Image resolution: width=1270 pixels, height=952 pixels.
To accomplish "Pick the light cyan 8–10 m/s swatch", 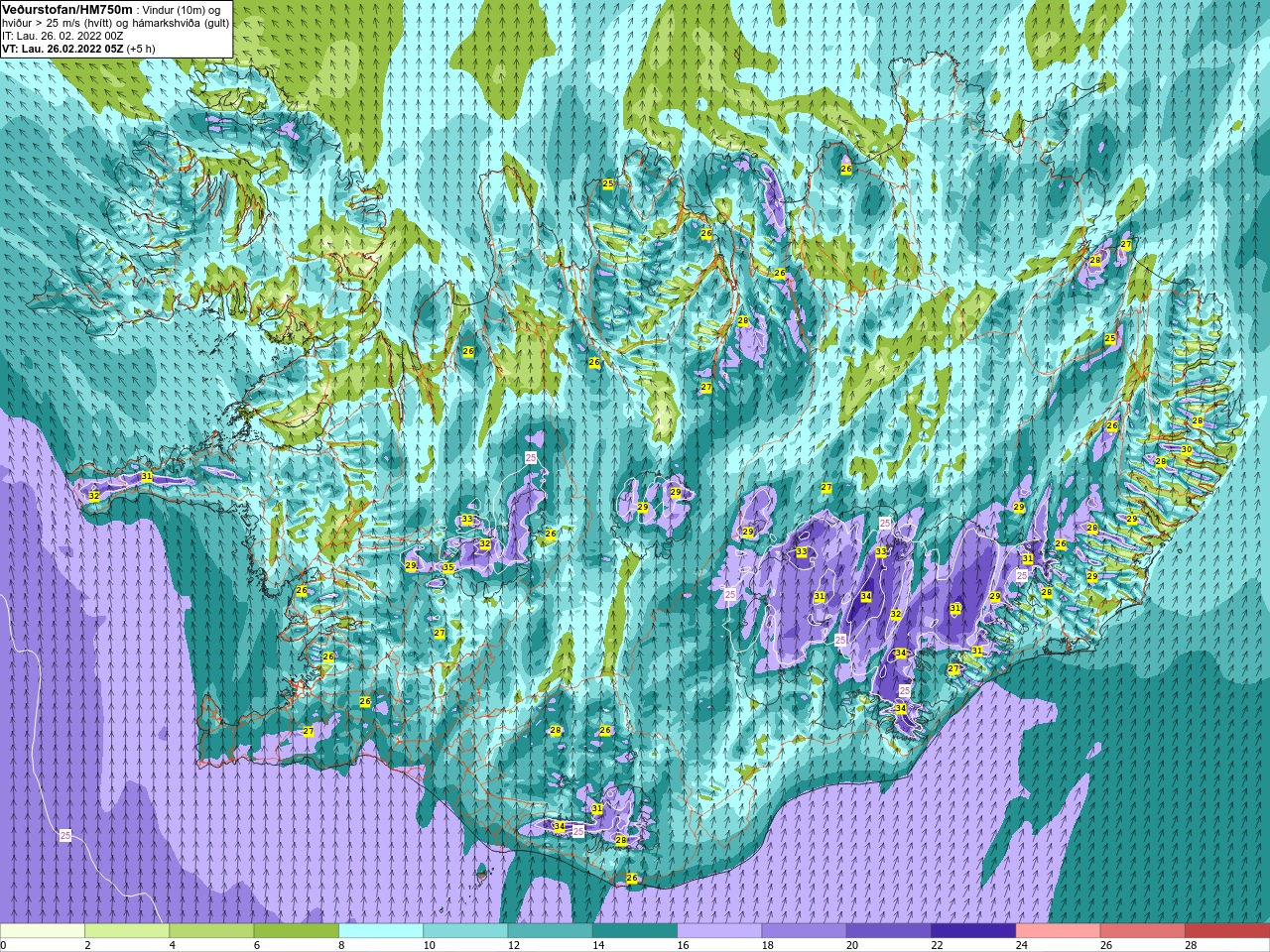I will 381,931.
